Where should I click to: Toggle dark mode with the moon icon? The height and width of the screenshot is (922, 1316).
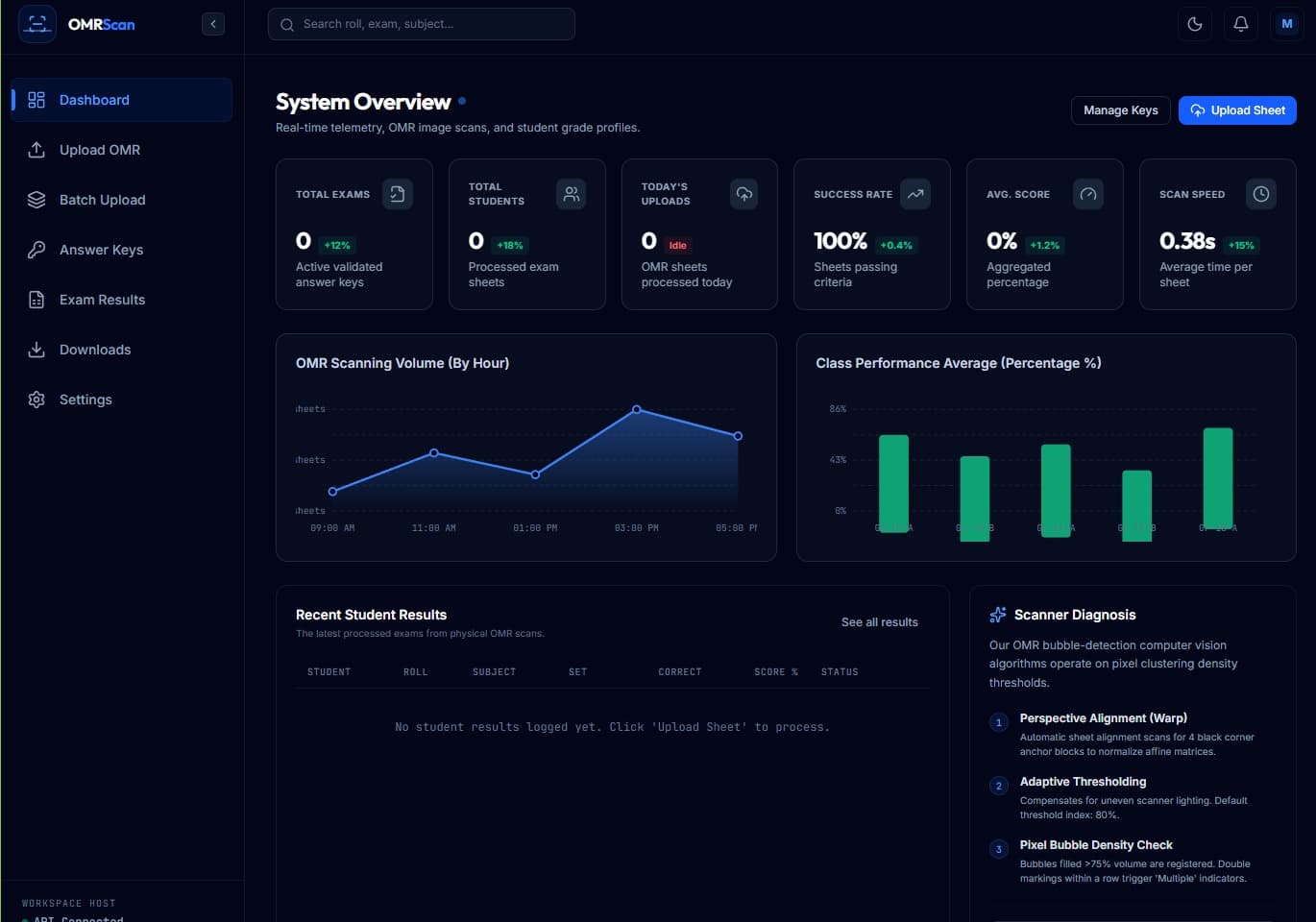pyautogui.click(x=1195, y=24)
